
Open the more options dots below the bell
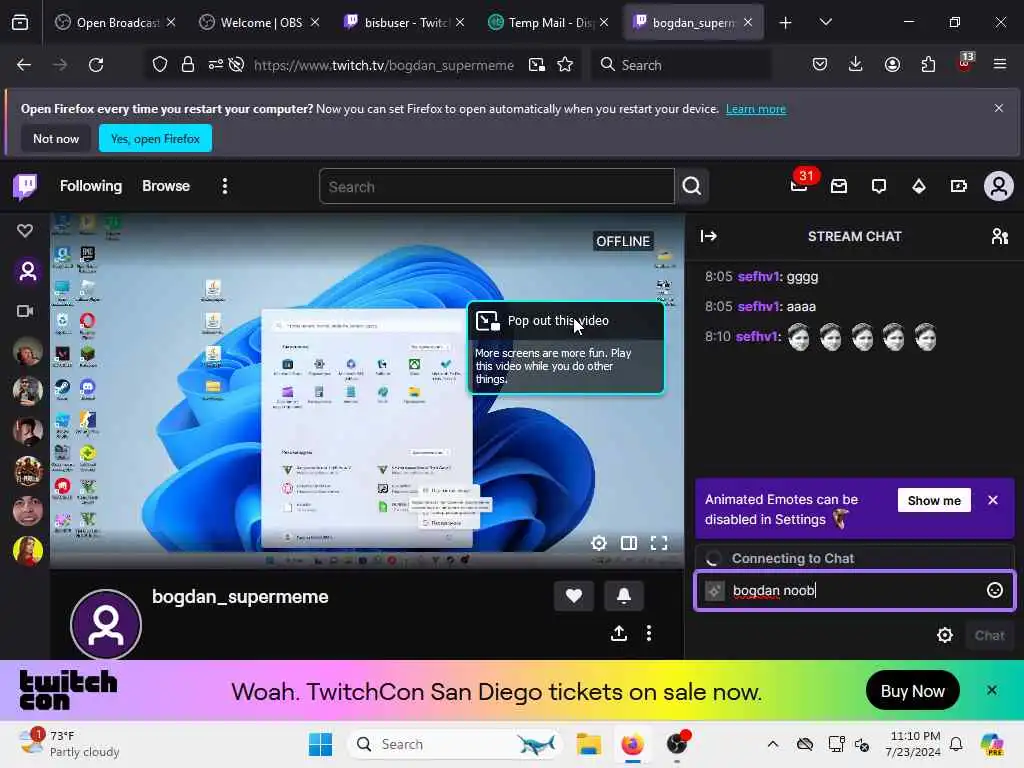tap(648, 633)
